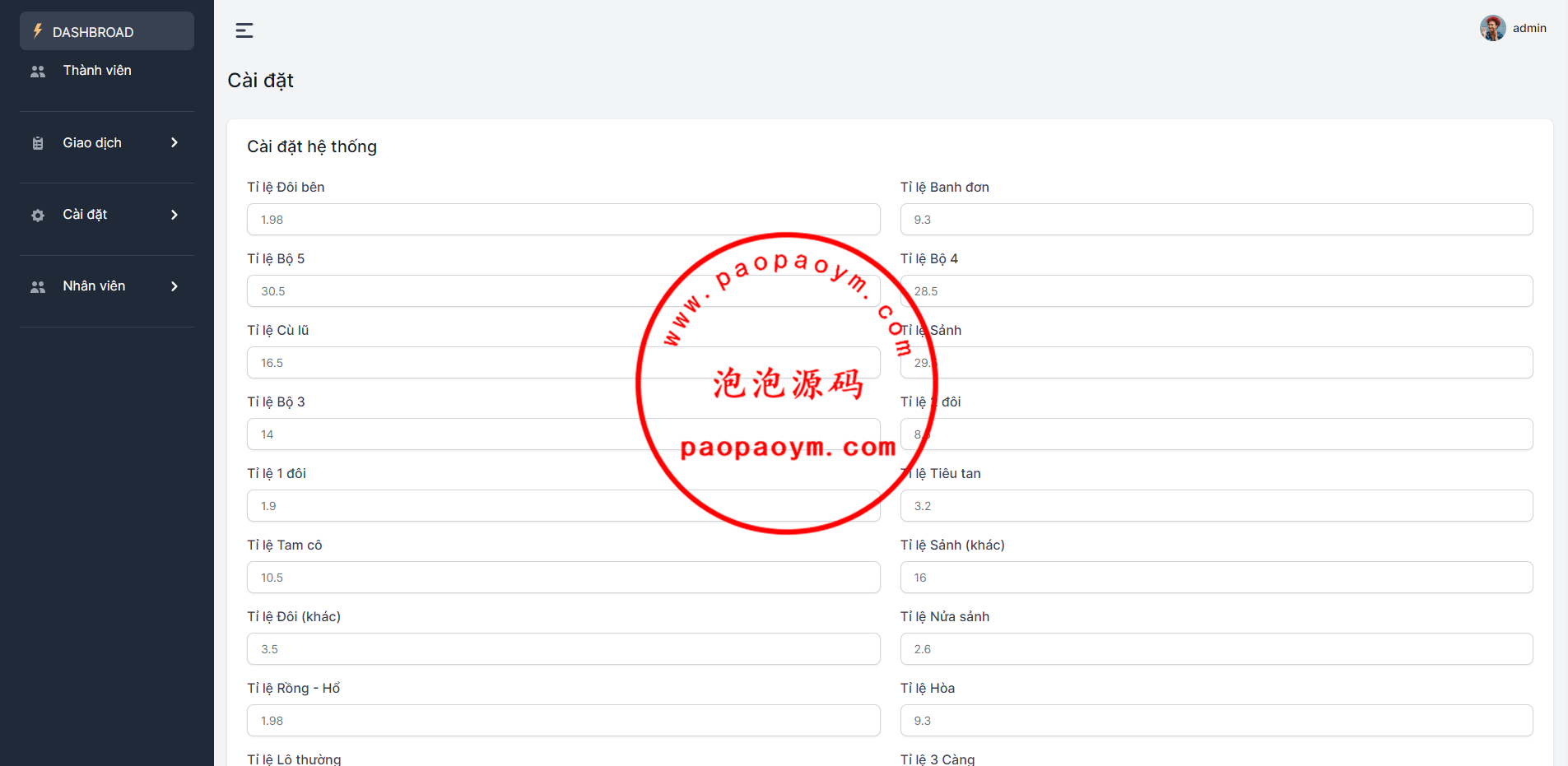
Task: Click the admin profile avatar
Action: click(1492, 28)
